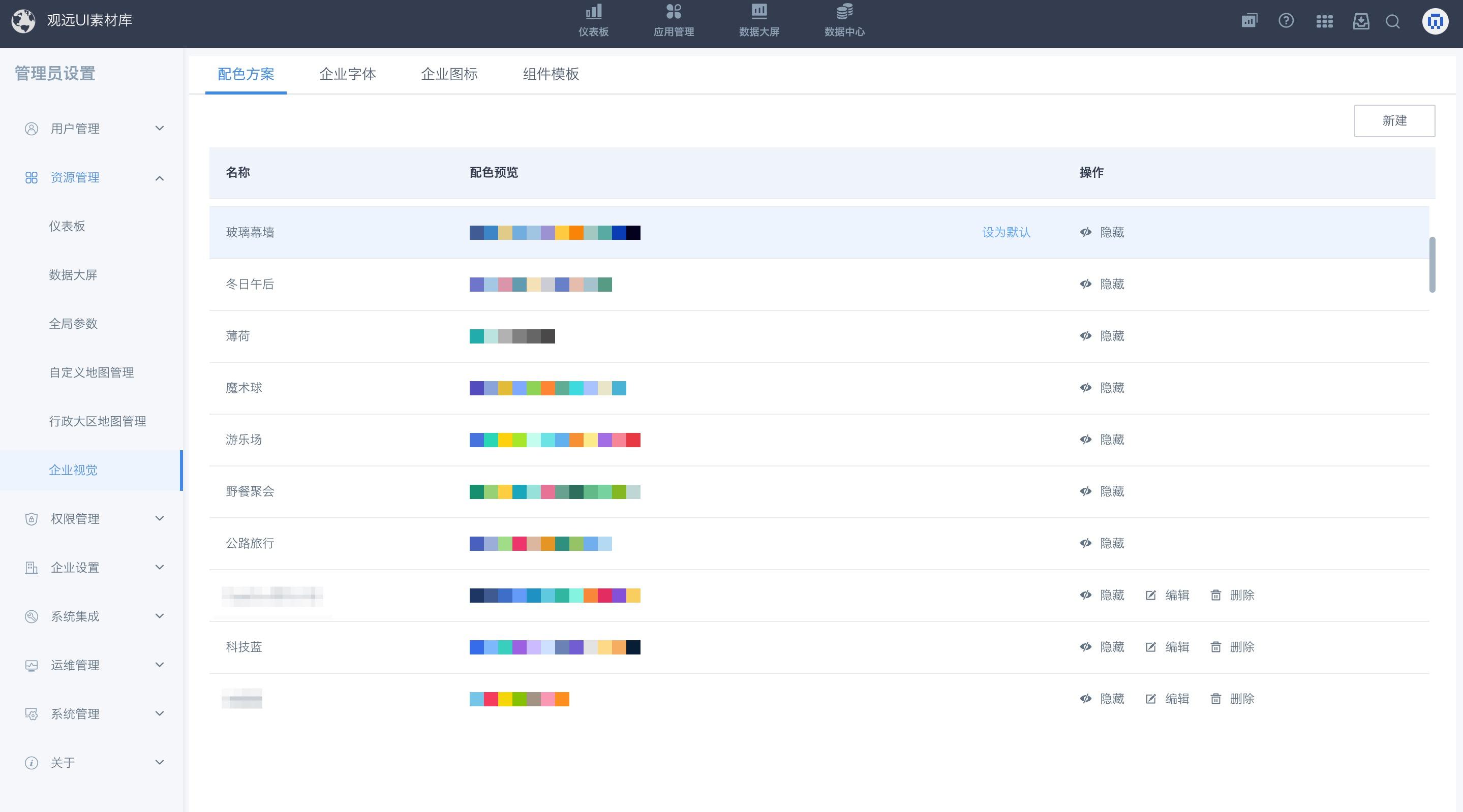Switch to the 企业字体 tab
The width and height of the screenshot is (1463, 812).
(348, 74)
